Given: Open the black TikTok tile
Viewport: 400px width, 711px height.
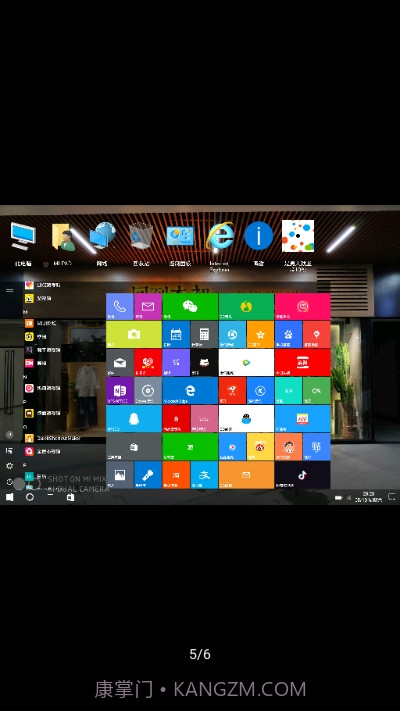Looking at the screenshot, I should coord(302,475).
